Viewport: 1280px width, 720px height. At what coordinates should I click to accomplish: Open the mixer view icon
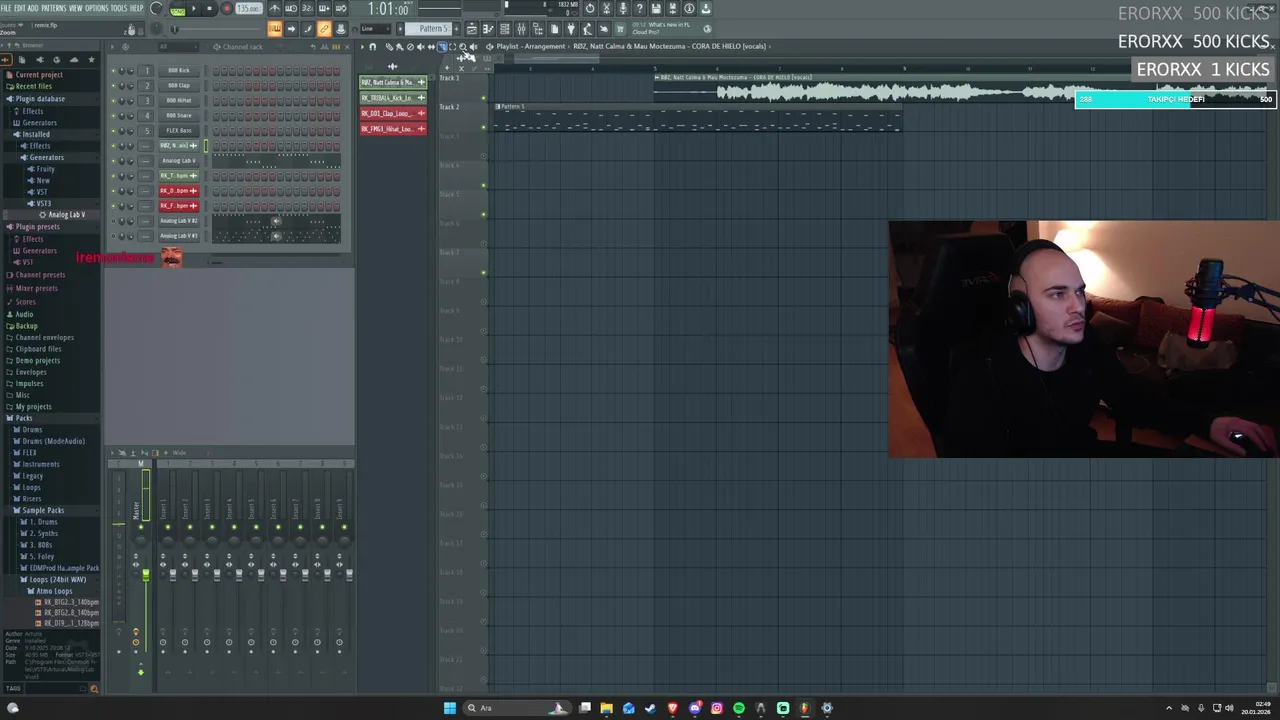click(x=521, y=29)
